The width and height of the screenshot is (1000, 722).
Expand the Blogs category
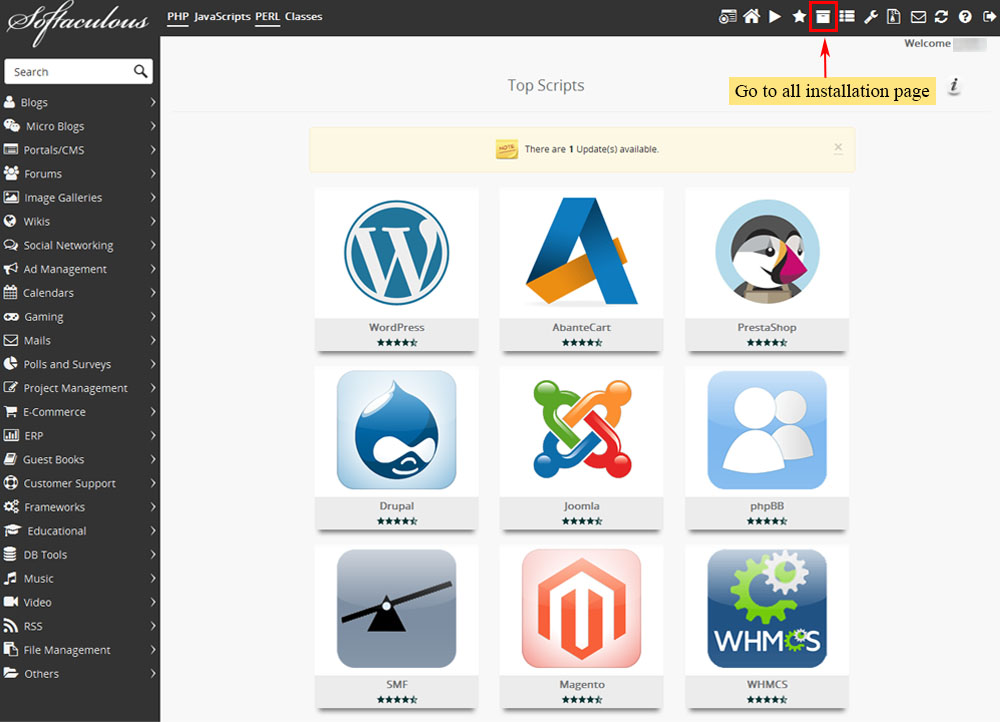[78, 102]
